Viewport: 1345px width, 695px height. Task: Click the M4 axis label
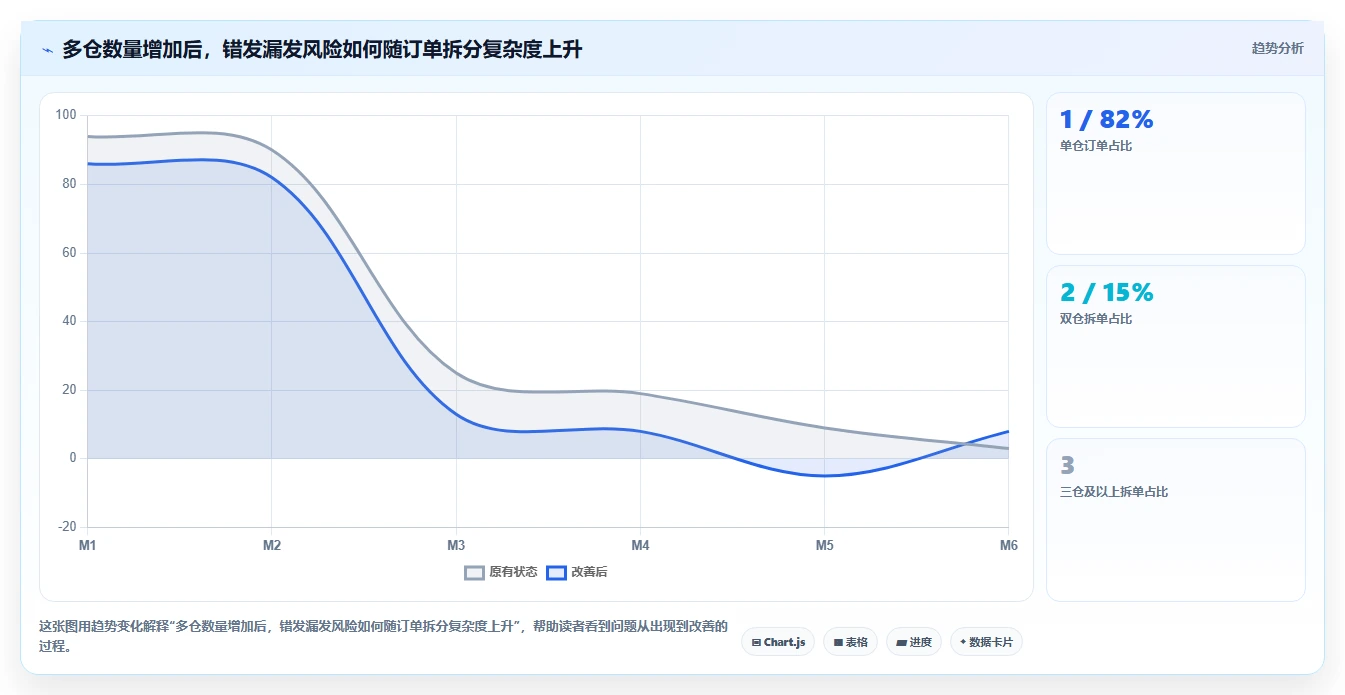(640, 545)
